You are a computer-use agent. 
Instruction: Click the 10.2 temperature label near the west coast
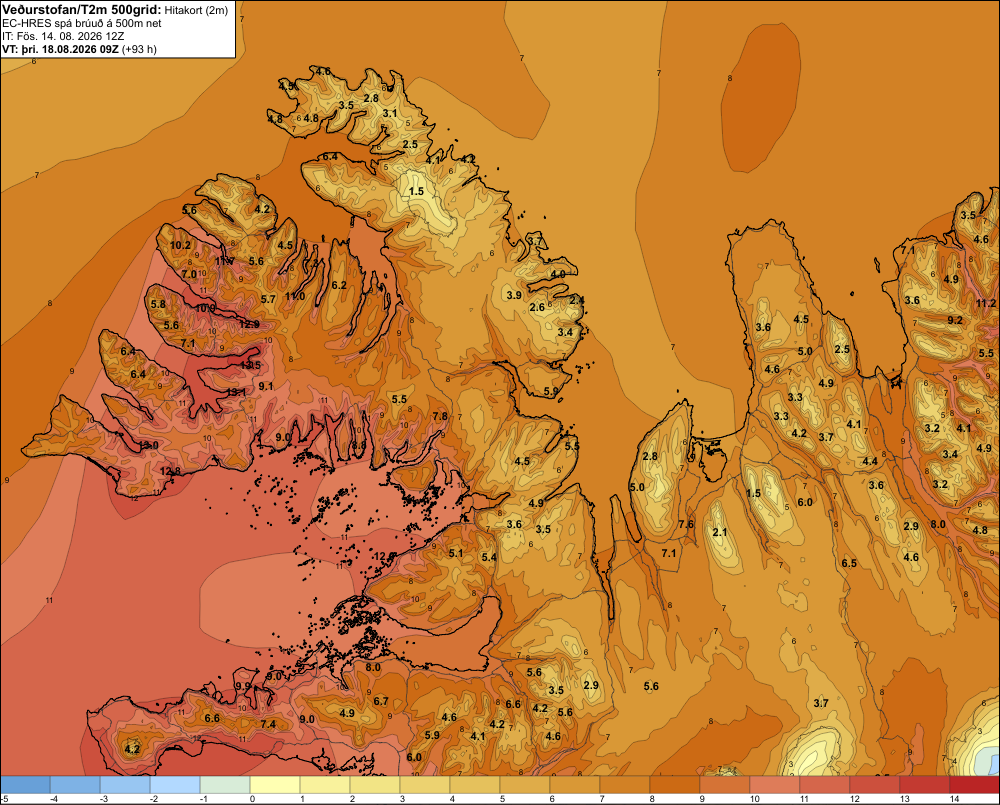coord(180,246)
